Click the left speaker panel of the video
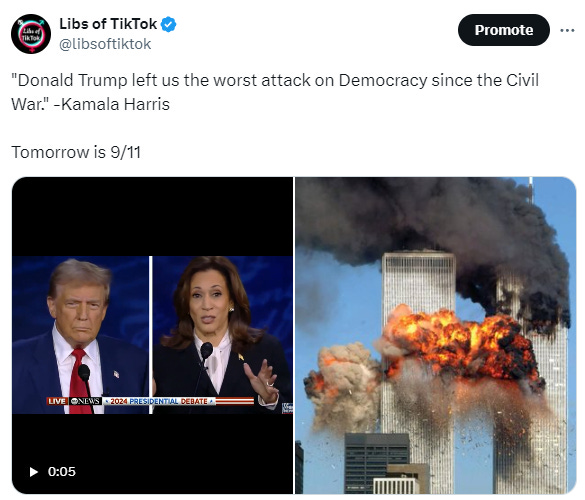This screenshot has width=585, height=500. (80, 335)
